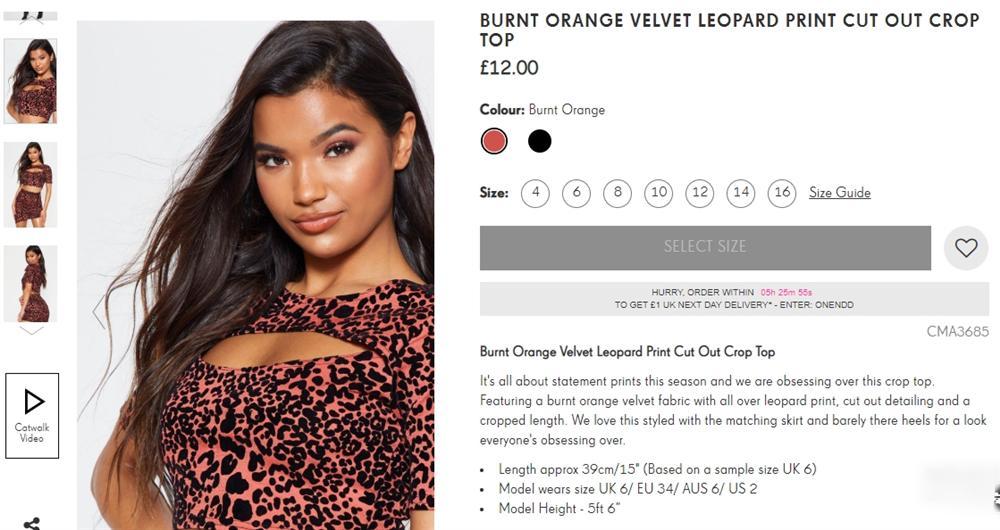Select size 8

coord(617,193)
